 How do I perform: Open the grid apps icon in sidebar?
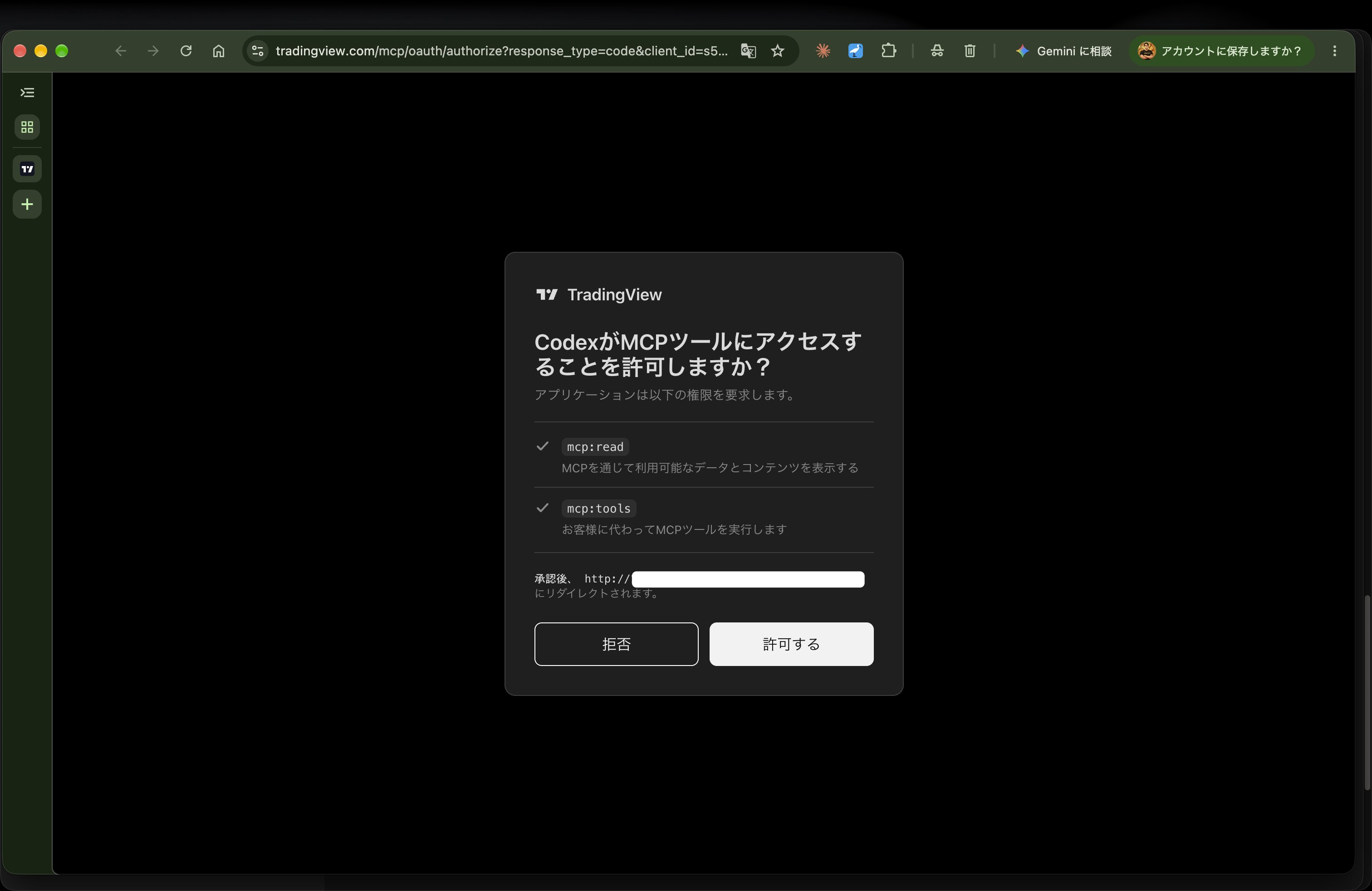(x=27, y=127)
